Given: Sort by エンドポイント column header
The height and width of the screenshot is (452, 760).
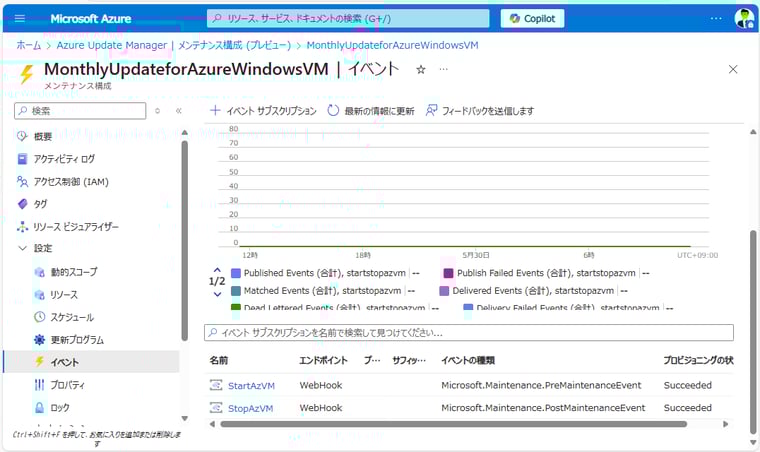Looking at the screenshot, I should pyautogui.click(x=323, y=360).
